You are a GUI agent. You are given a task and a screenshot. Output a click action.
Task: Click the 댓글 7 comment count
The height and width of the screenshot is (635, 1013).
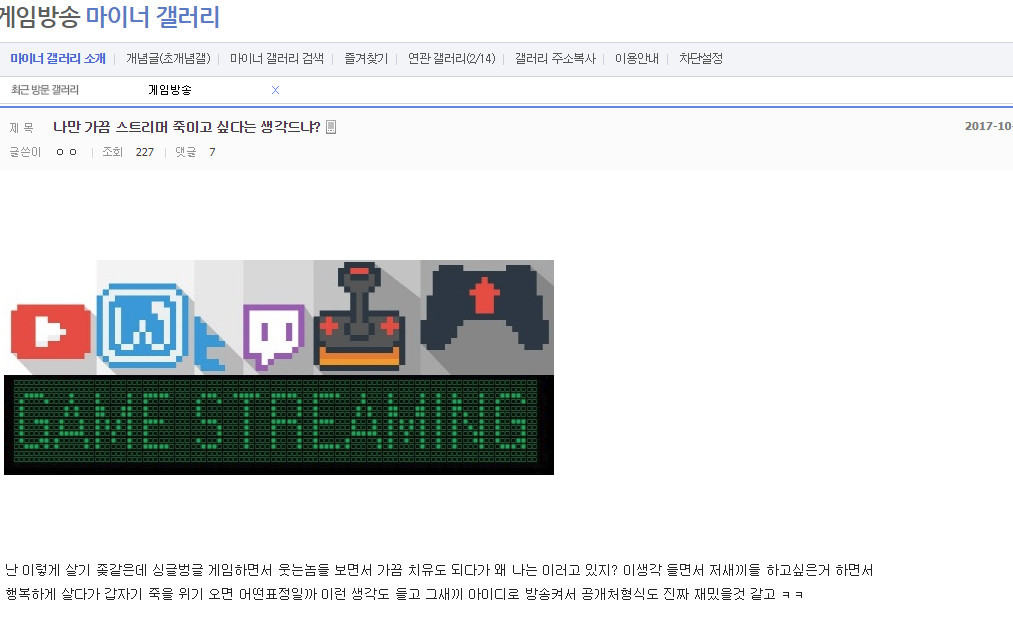coord(195,152)
